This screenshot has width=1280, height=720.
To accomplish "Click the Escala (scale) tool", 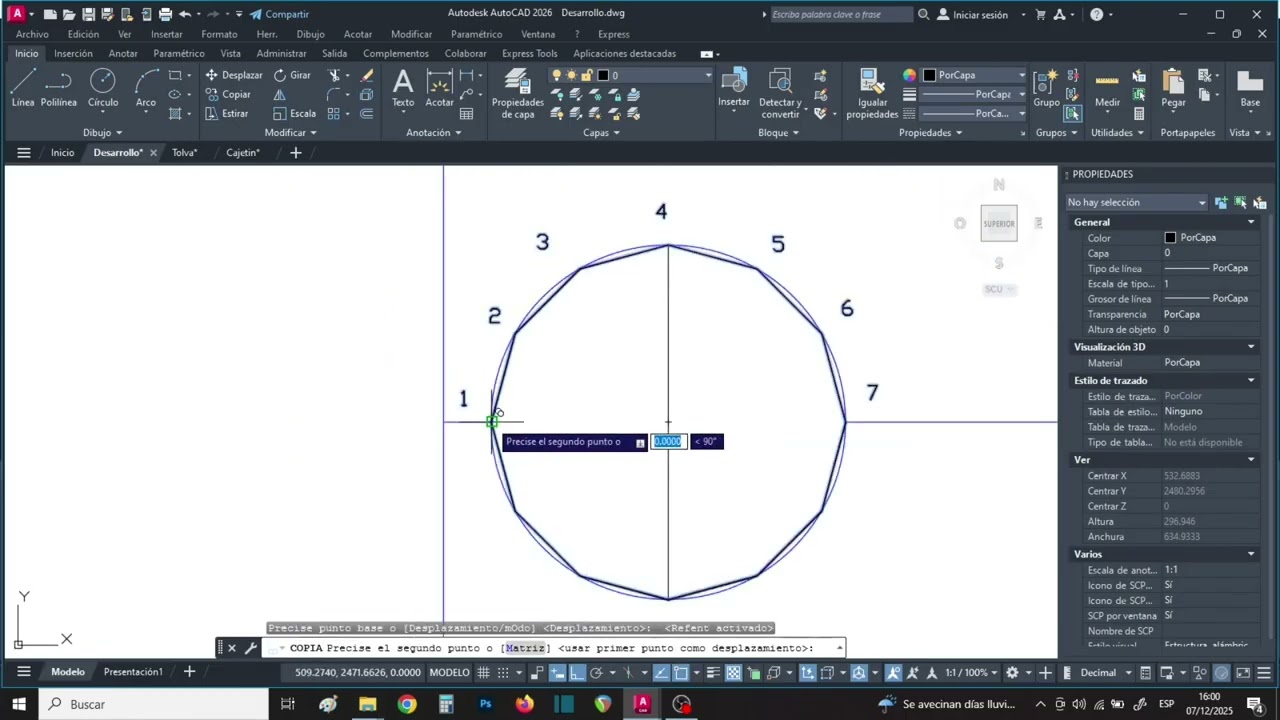I will 295,113.
